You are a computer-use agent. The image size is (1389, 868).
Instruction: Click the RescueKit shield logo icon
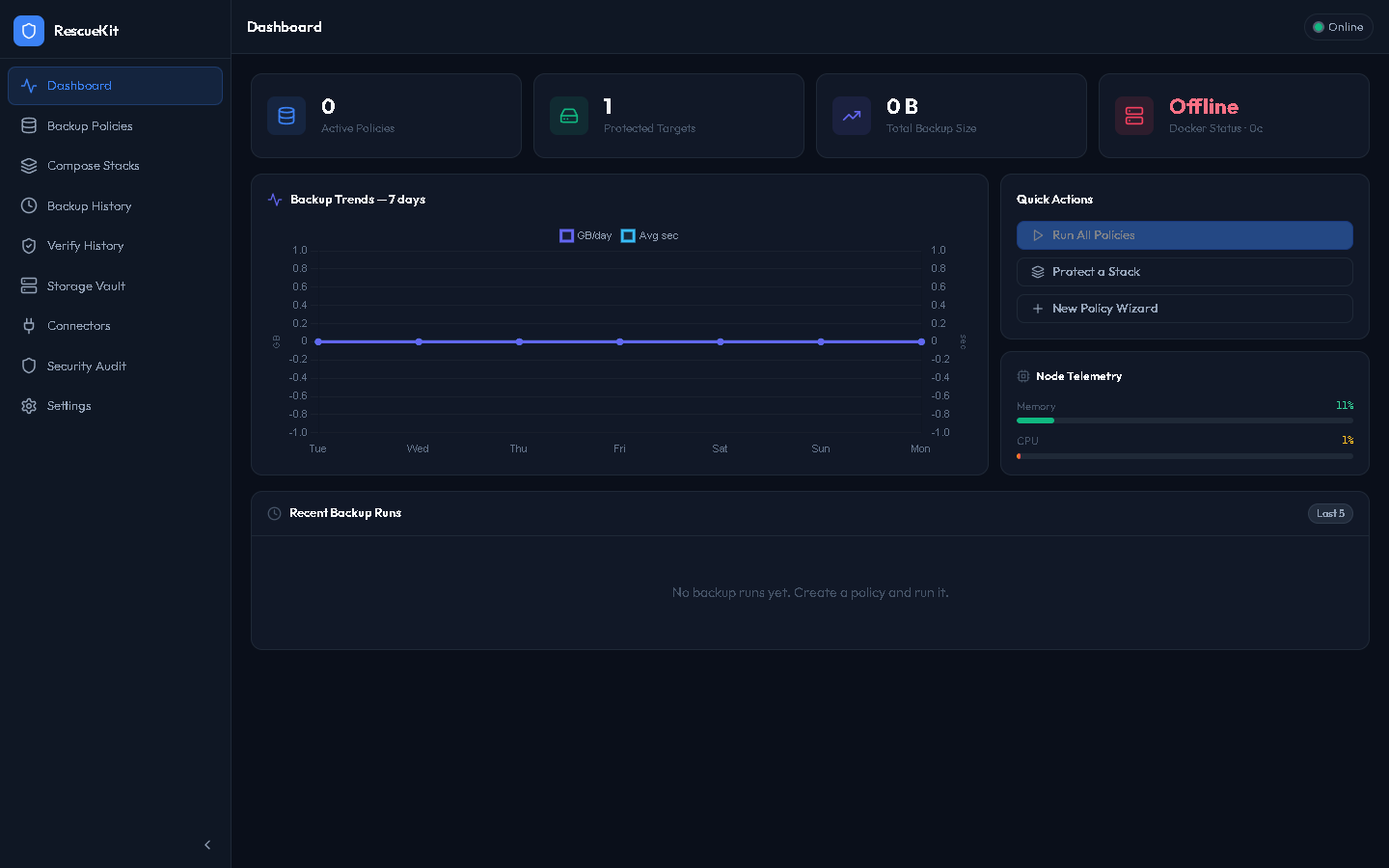point(29,31)
